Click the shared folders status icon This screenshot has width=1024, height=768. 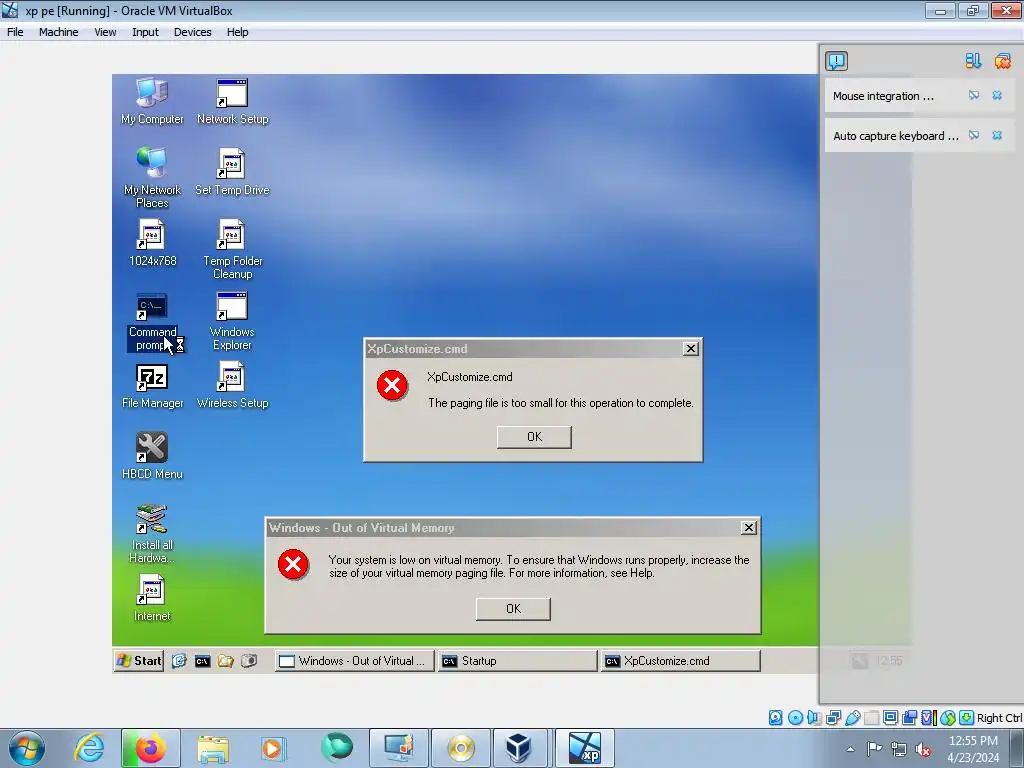click(871, 718)
